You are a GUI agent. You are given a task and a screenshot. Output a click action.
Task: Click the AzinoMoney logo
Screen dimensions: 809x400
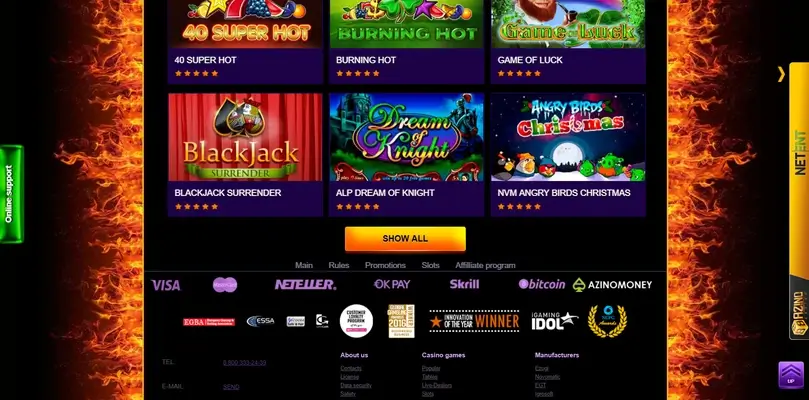(x=612, y=284)
